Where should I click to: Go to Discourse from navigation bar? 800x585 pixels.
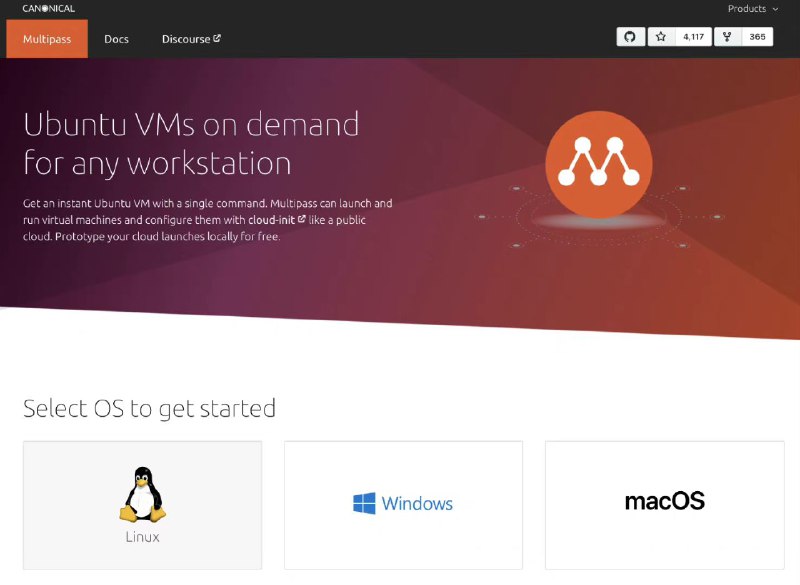click(186, 39)
